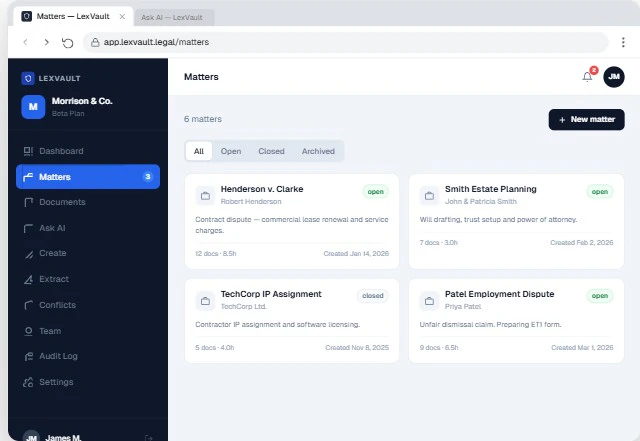Click the Audit Log label in sidebar

pyautogui.click(x=58, y=356)
